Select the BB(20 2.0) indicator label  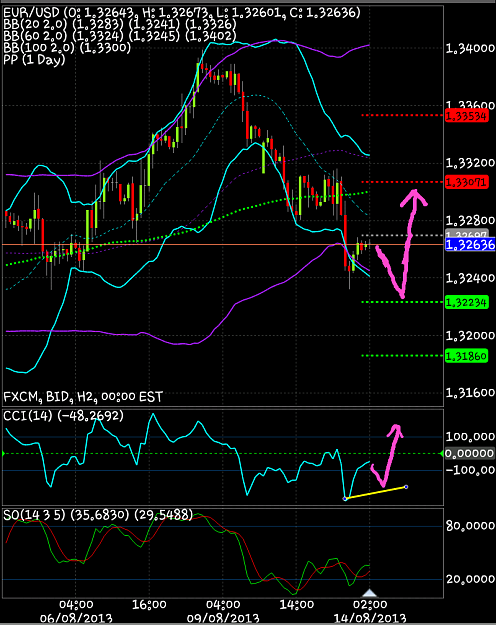pos(120,25)
